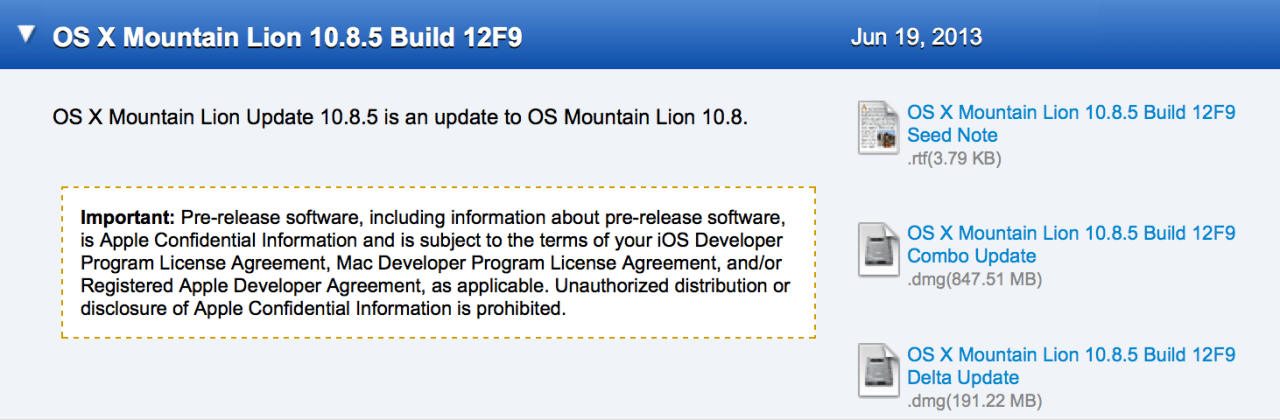This screenshot has width=1280, height=420.
Task: Click the update description sentence above the notice
Action: click(x=400, y=117)
